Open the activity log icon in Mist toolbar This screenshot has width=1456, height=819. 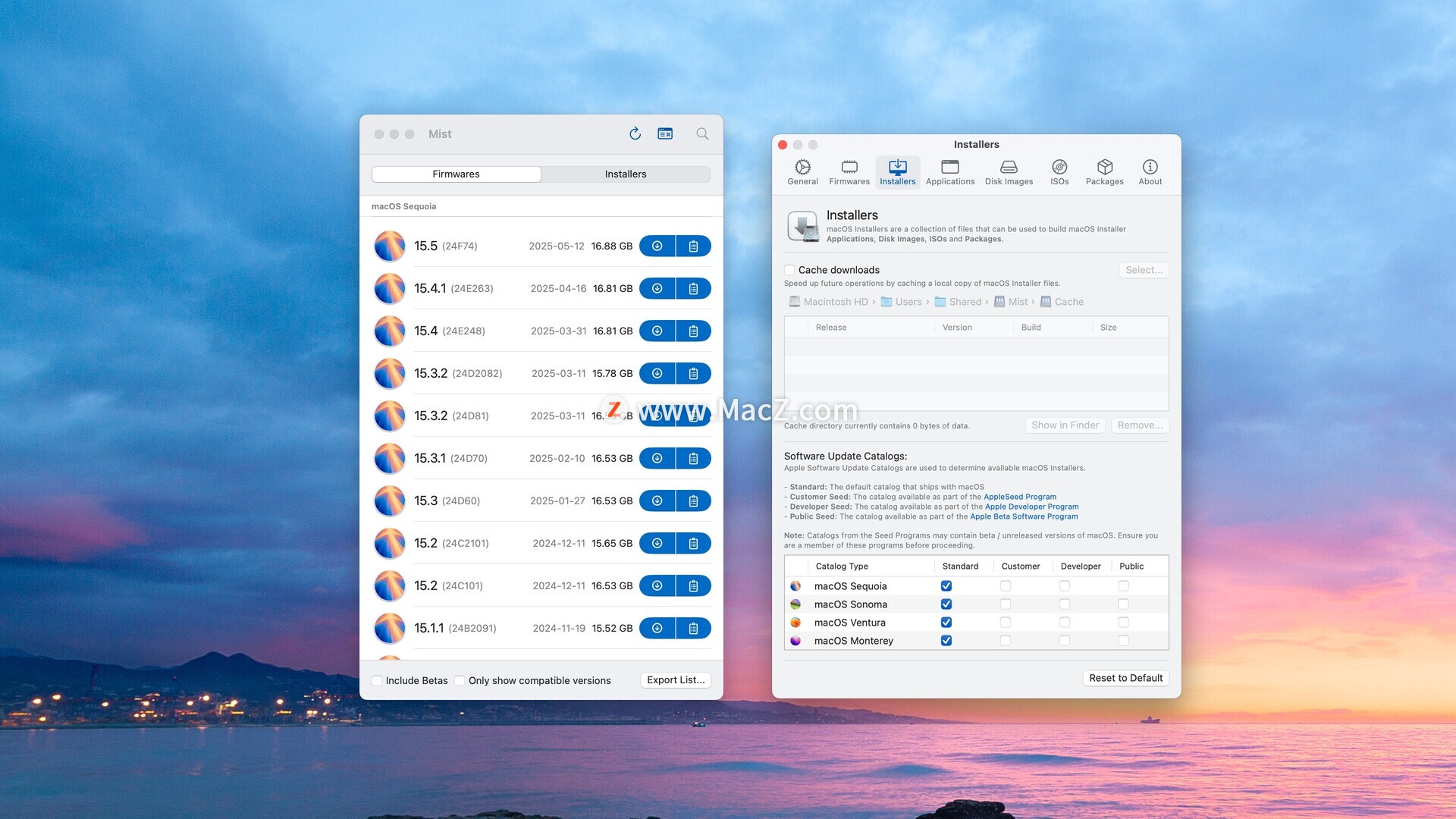tap(665, 133)
